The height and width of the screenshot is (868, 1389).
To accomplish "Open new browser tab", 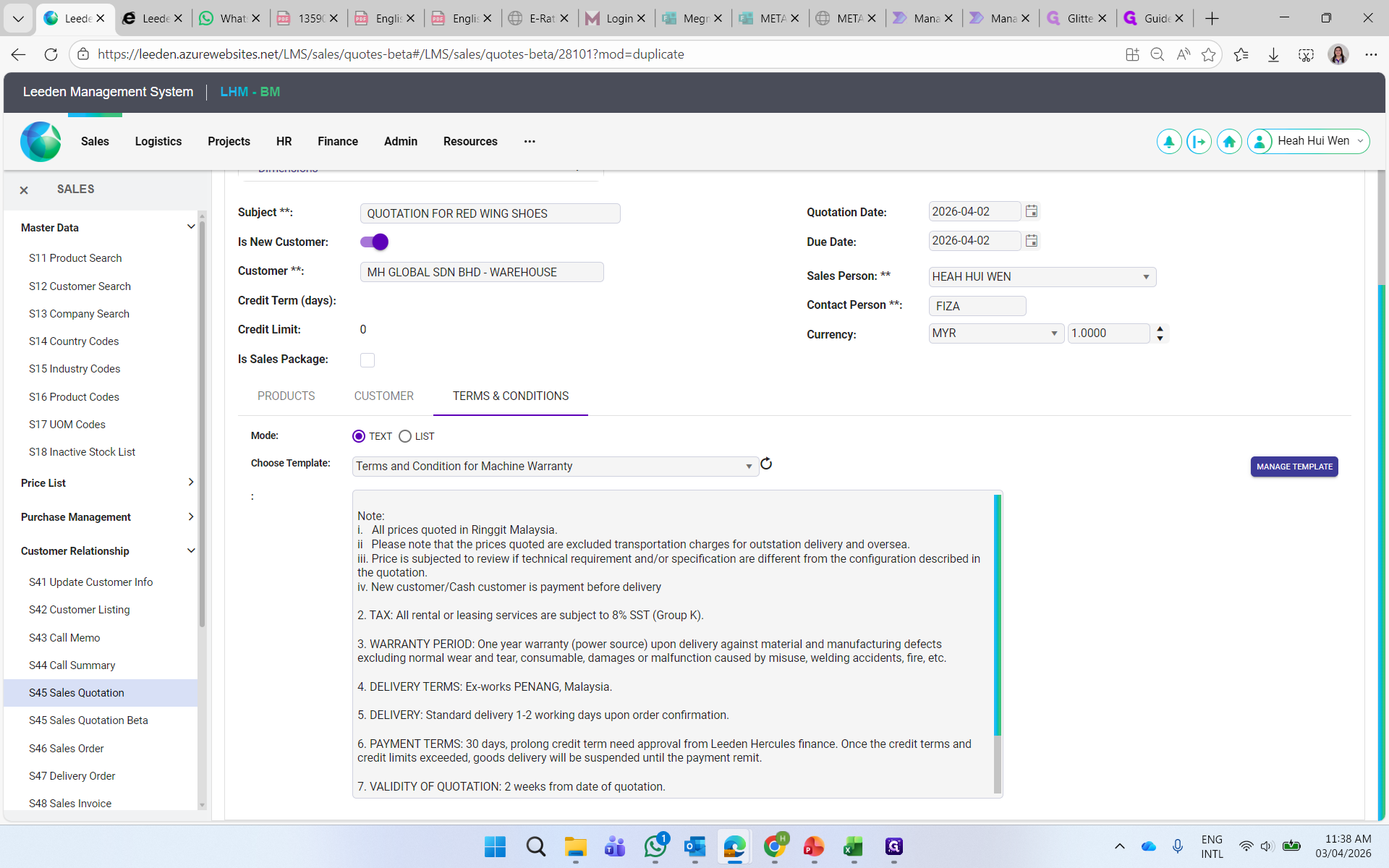I will [x=1212, y=19].
